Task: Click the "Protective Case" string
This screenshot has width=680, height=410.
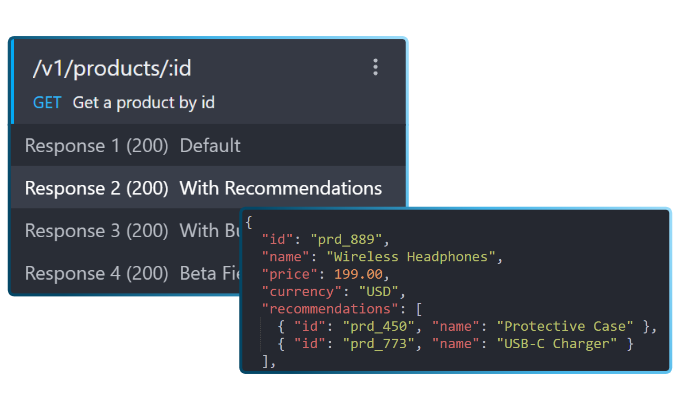Action: [567, 326]
